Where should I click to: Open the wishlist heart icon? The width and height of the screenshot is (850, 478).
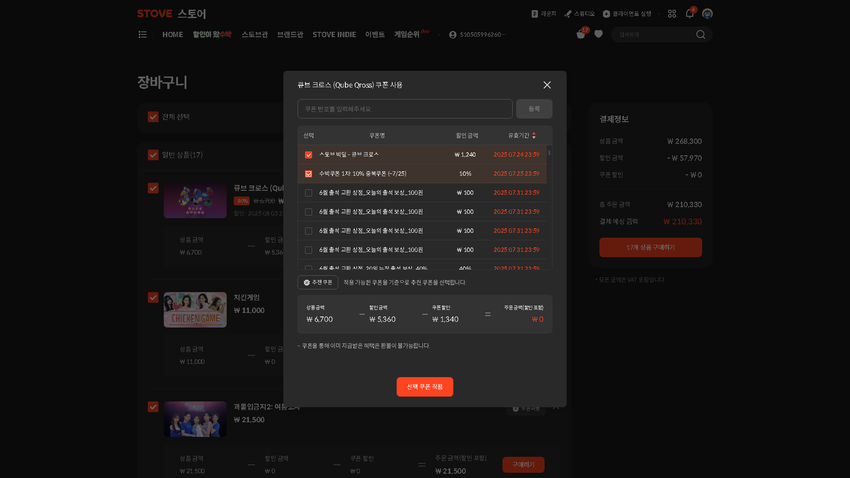point(598,34)
